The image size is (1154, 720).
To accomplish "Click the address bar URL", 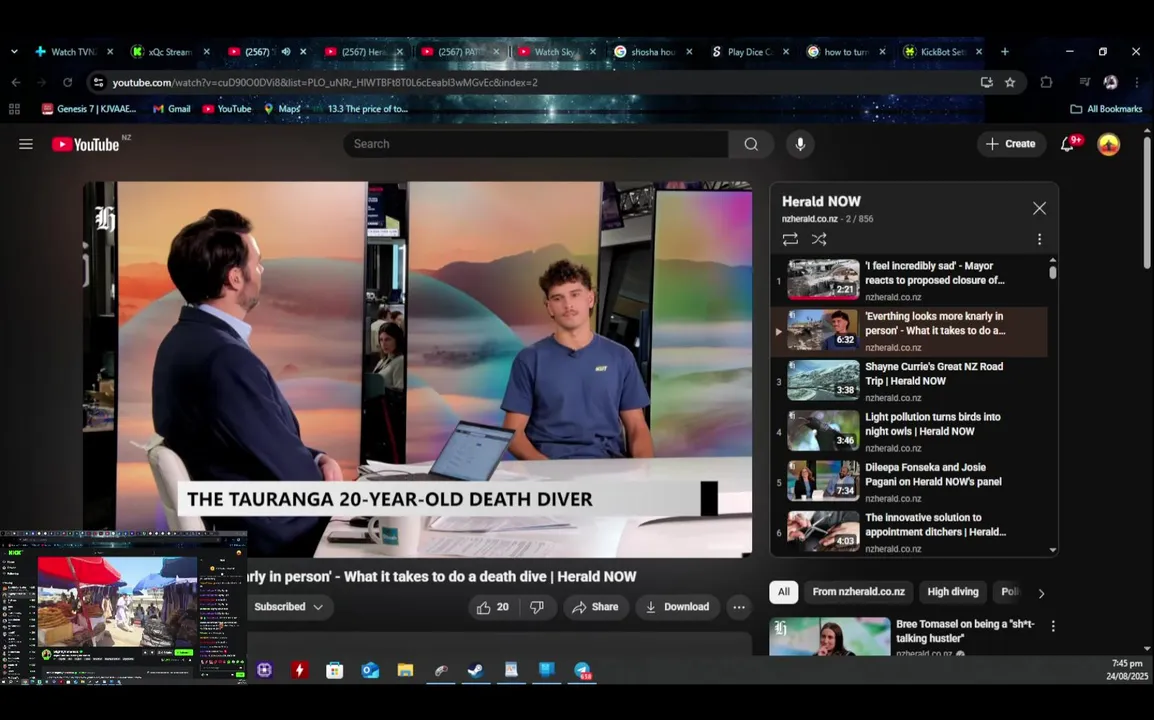I will point(325,82).
